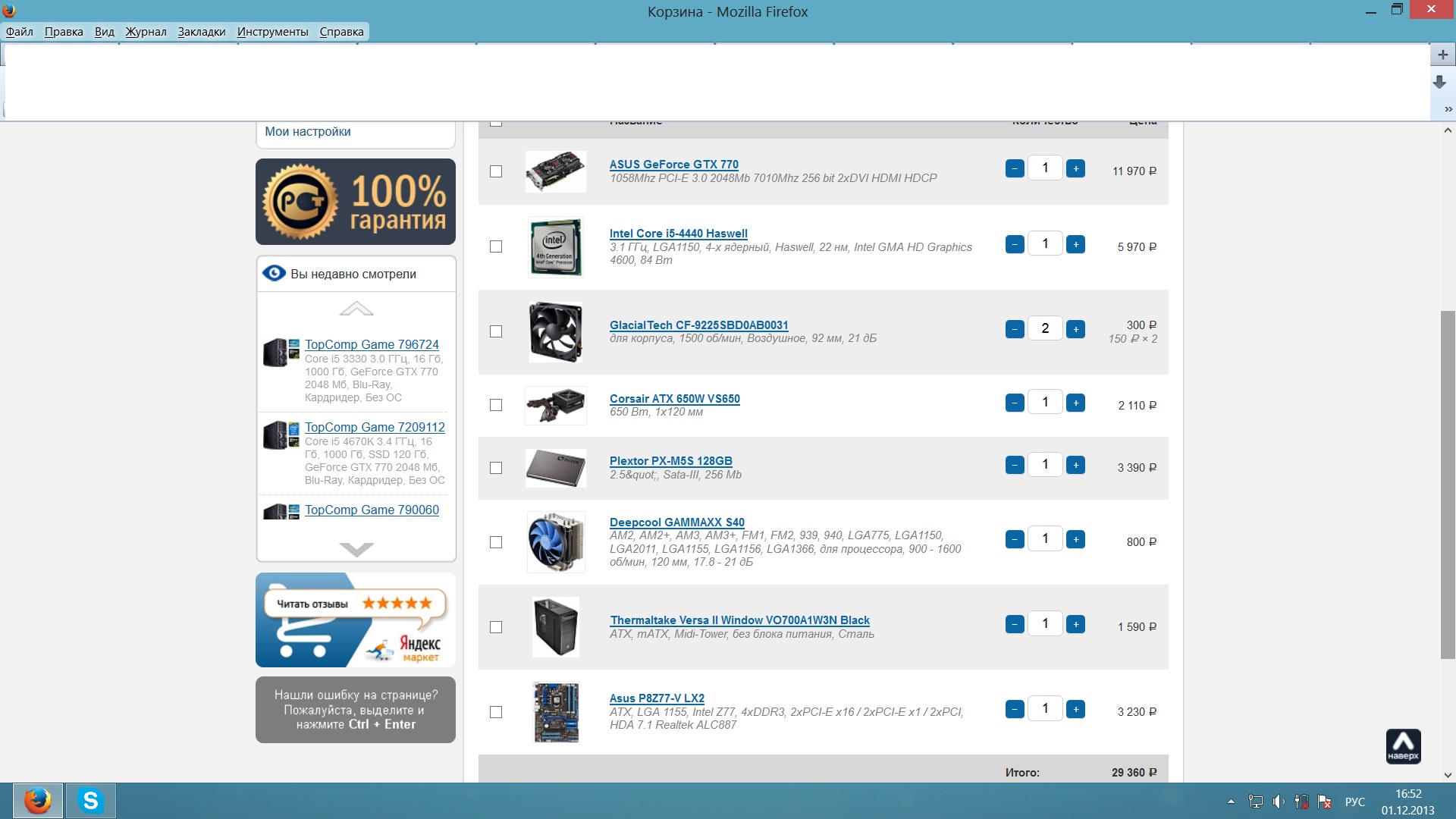Open the Правка menu
1456x819 pixels.
64,32
